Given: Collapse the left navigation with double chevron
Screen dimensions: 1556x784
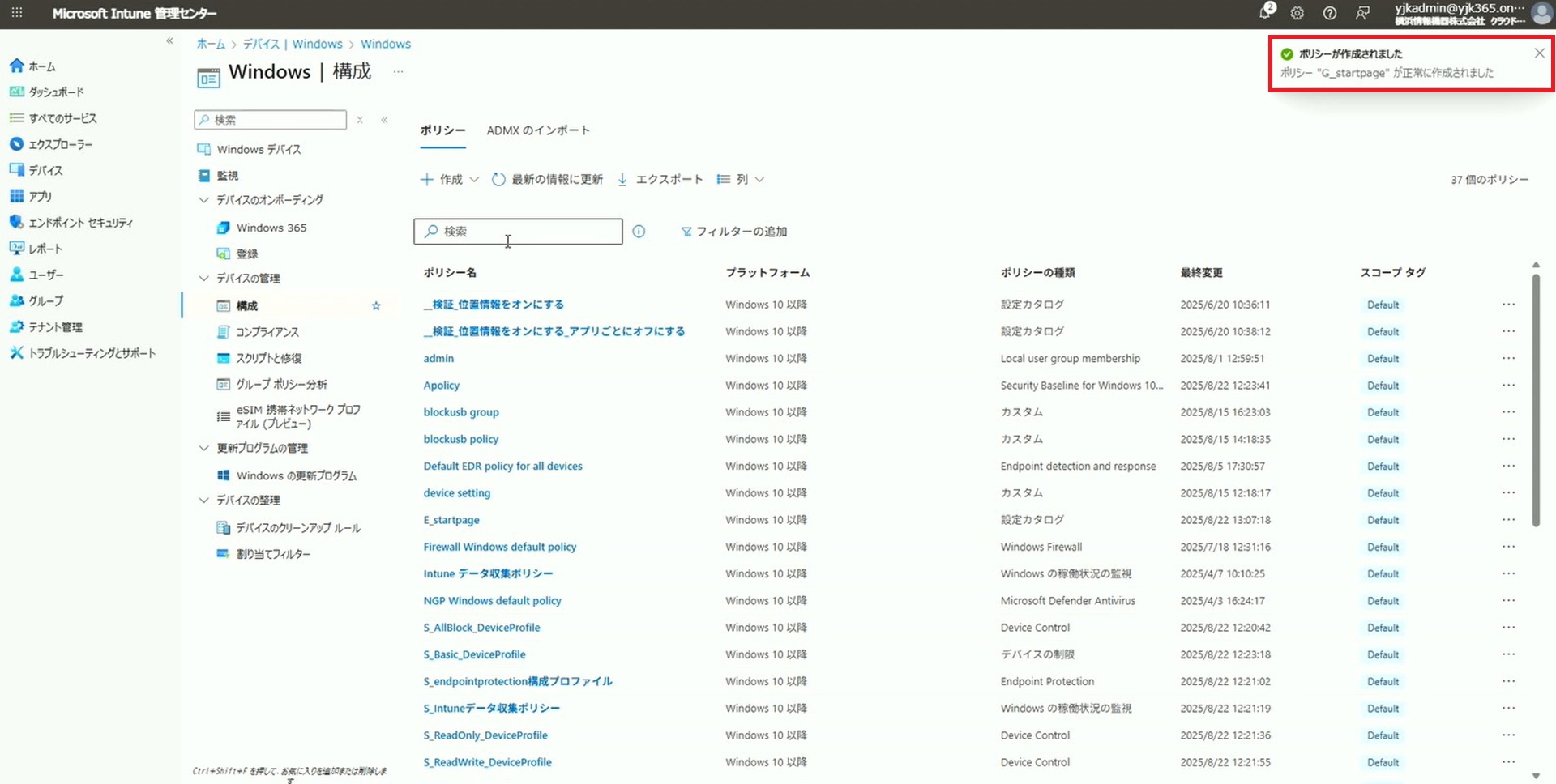Looking at the screenshot, I should click(x=169, y=40).
